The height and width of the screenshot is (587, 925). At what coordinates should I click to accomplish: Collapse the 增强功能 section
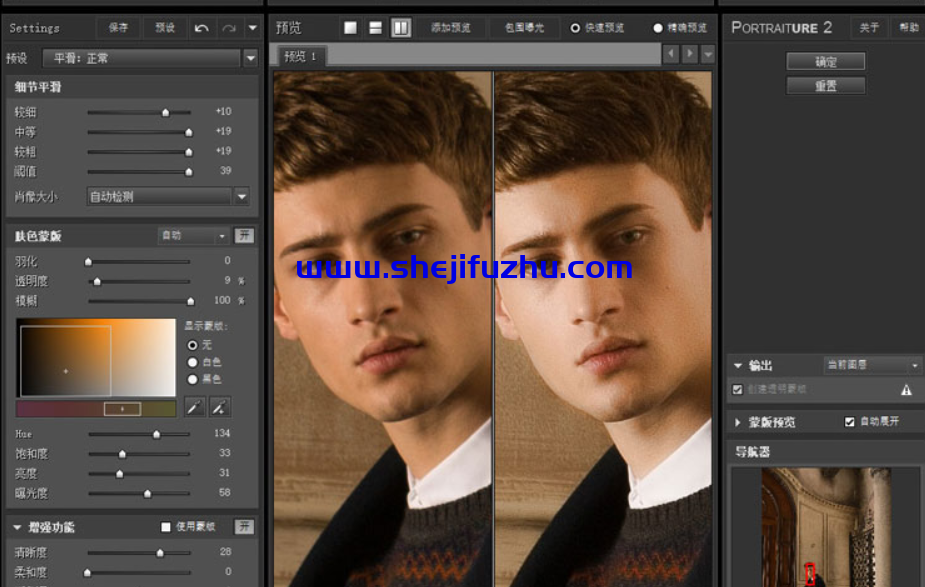point(17,527)
